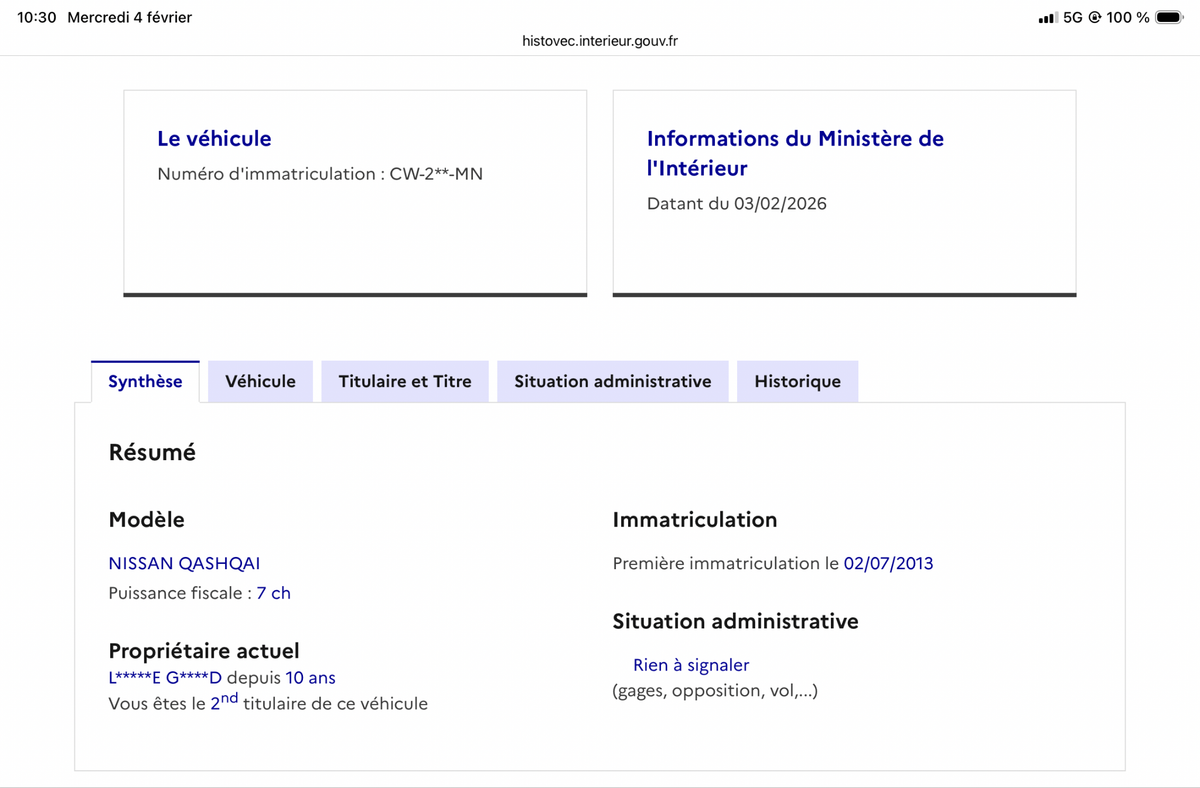Click the 10 ans ownership duration

[310, 678]
